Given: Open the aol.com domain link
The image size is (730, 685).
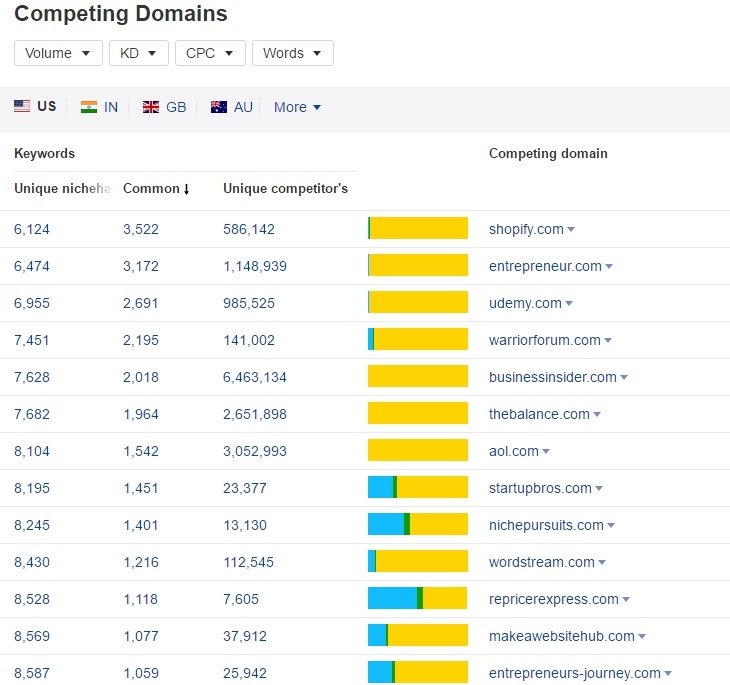Looking at the screenshot, I should coord(514,451).
